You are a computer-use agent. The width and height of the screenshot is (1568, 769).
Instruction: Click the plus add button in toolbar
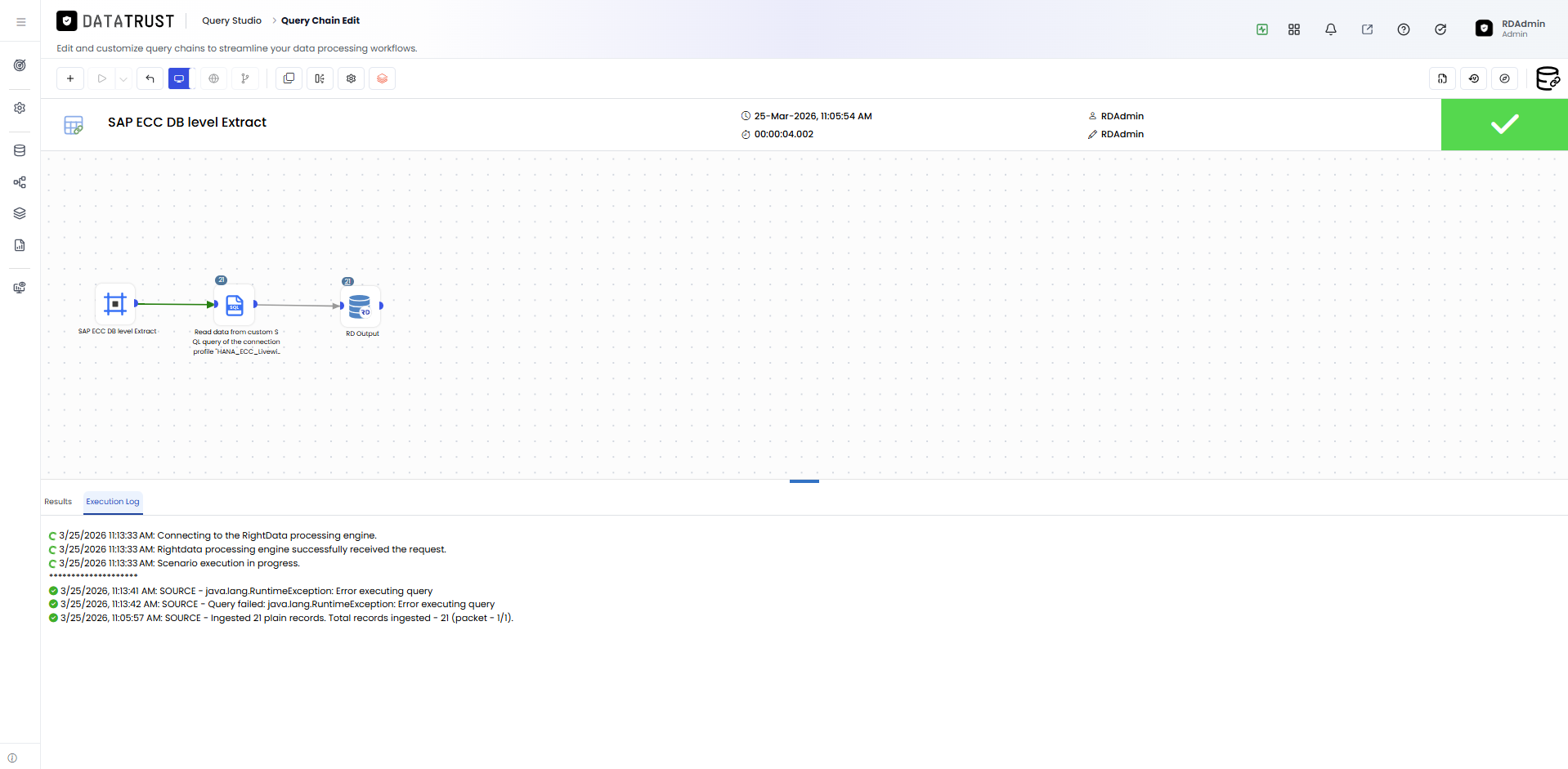[x=70, y=78]
